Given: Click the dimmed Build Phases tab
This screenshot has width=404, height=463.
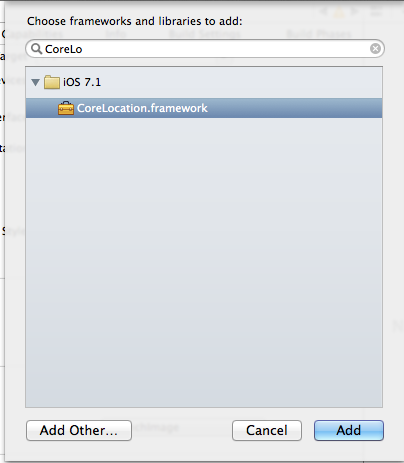Looking at the screenshot, I should pos(319,34).
